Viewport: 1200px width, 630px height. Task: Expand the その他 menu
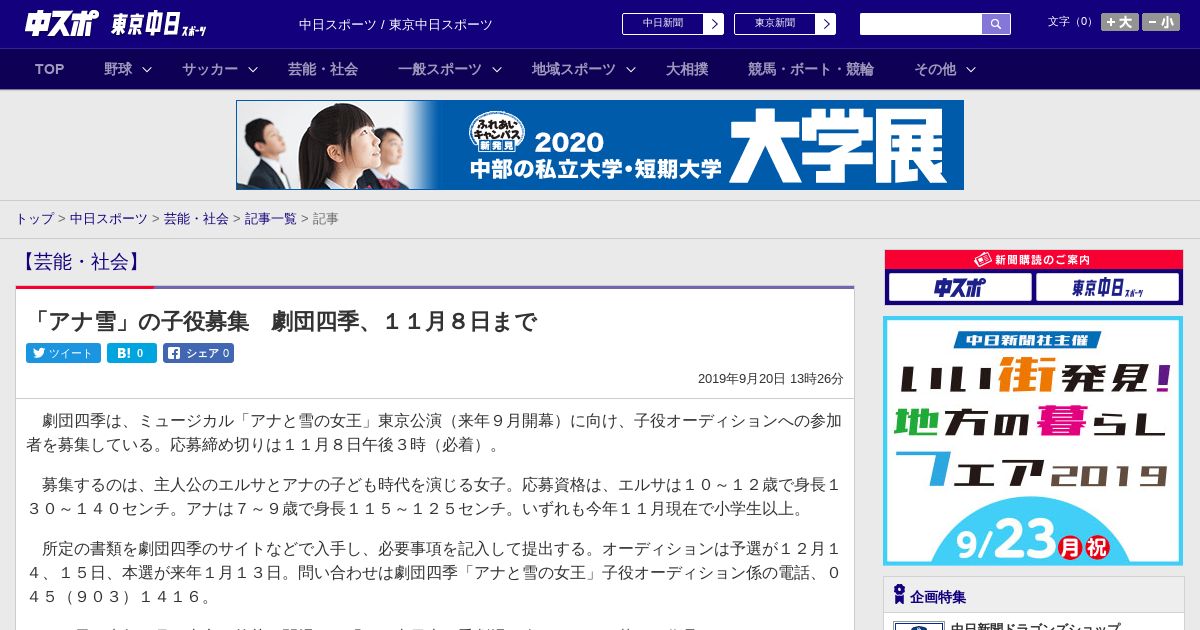pos(944,69)
